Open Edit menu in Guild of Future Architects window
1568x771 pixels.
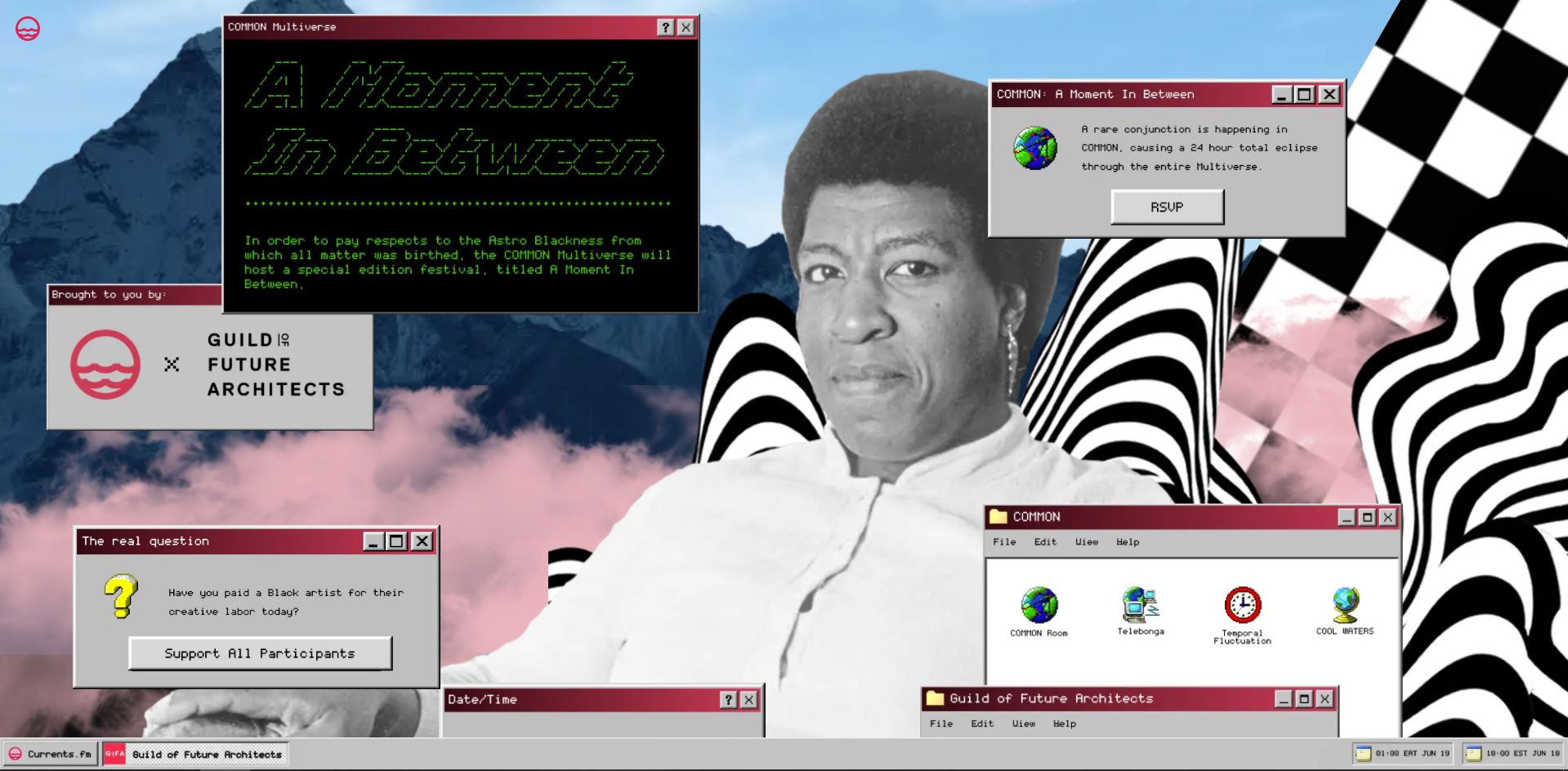pos(982,724)
